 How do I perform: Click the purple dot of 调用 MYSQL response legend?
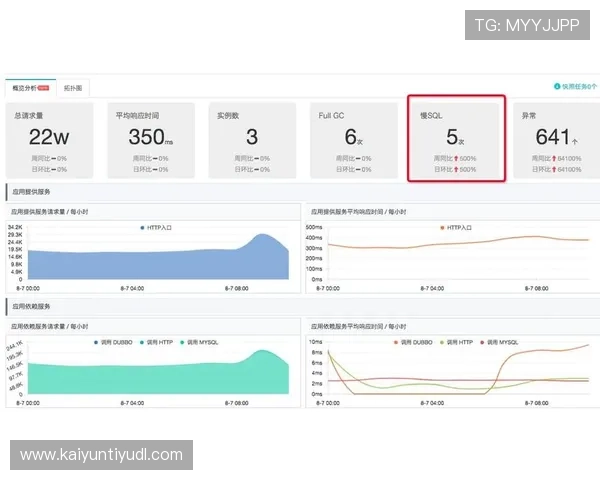point(482,343)
